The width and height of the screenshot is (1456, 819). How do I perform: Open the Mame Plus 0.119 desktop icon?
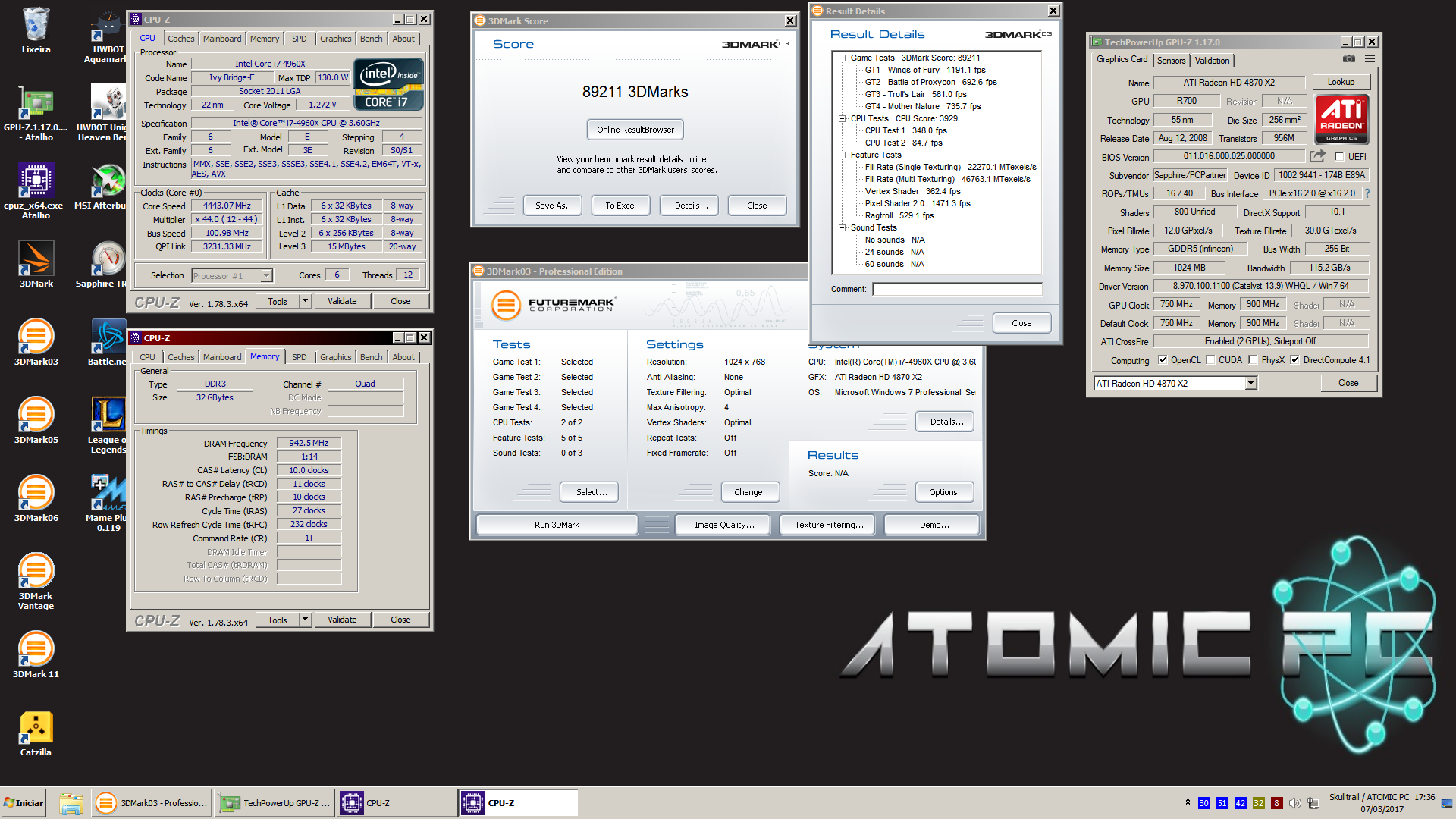coord(108,503)
